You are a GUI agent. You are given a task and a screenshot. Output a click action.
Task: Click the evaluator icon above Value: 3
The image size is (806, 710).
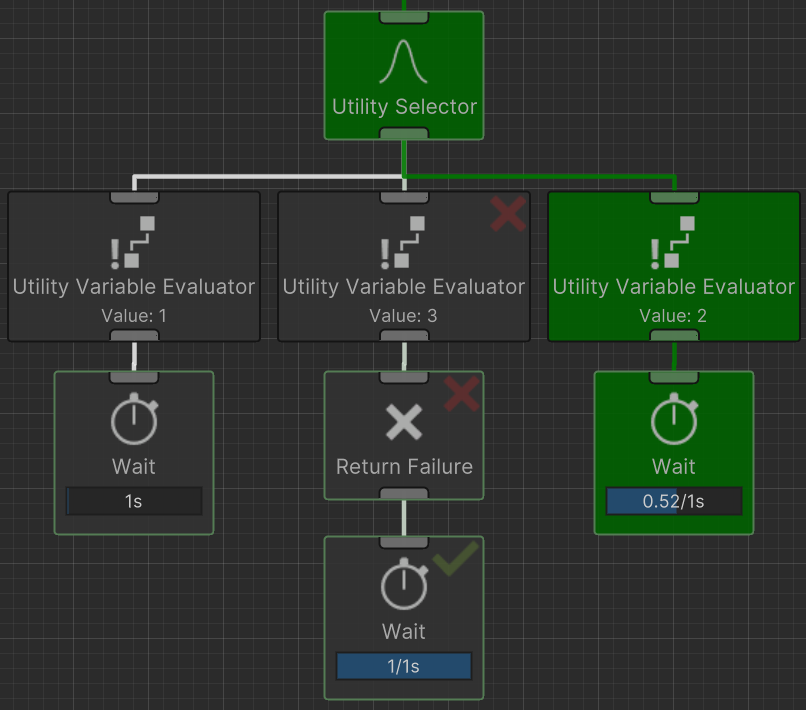[x=403, y=242]
